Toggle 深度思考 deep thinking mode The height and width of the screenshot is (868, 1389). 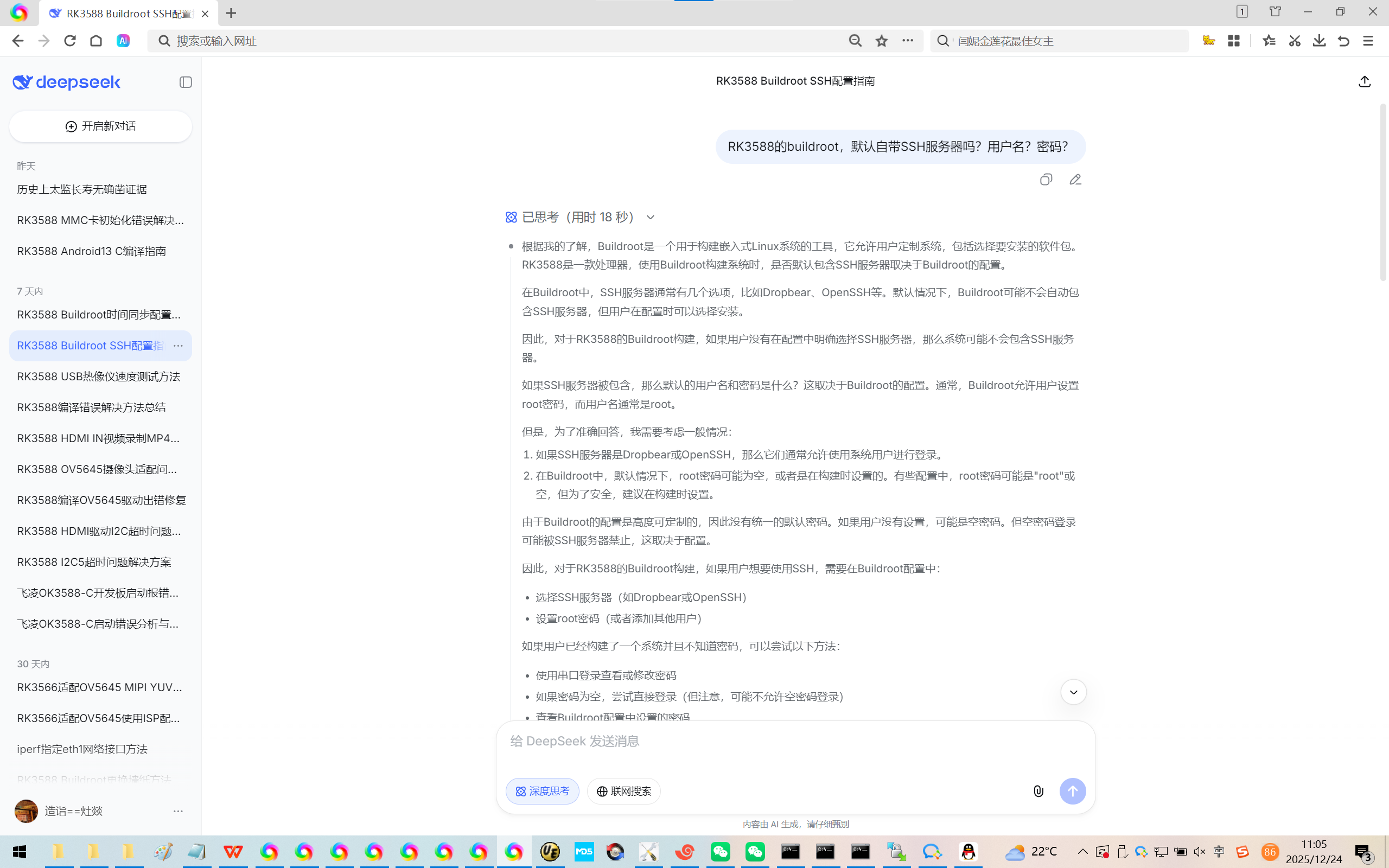[542, 791]
